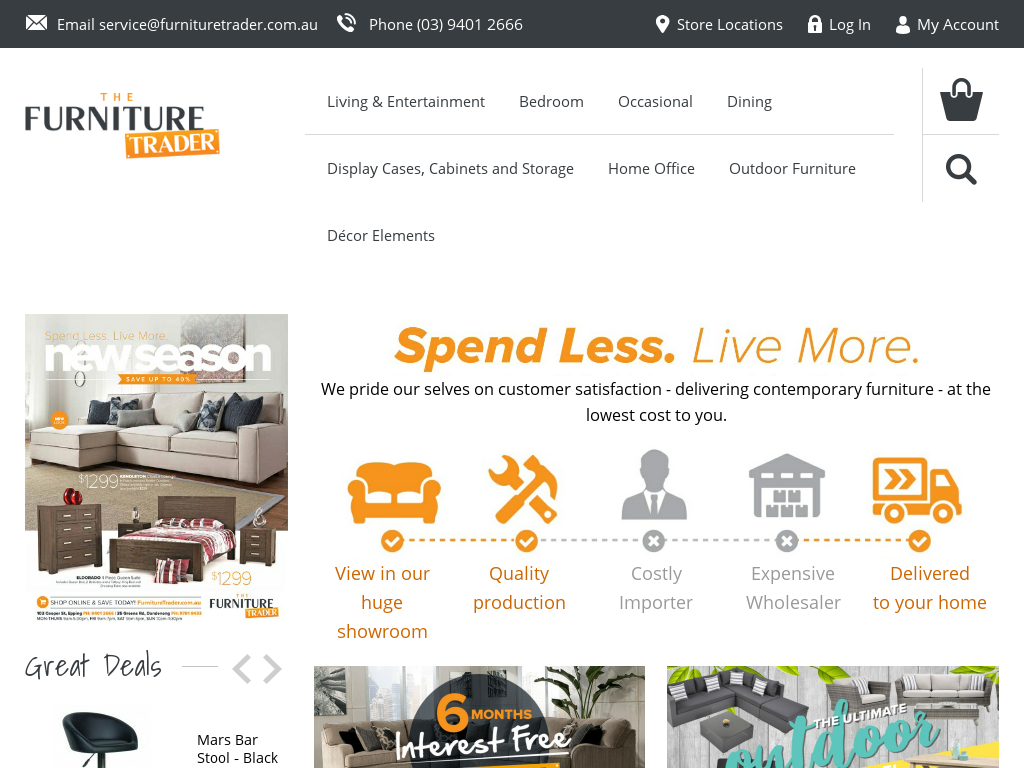This screenshot has width=1024, height=768.
Task: Click the orange delivery truck icon
Action: (x=917, y=490)
